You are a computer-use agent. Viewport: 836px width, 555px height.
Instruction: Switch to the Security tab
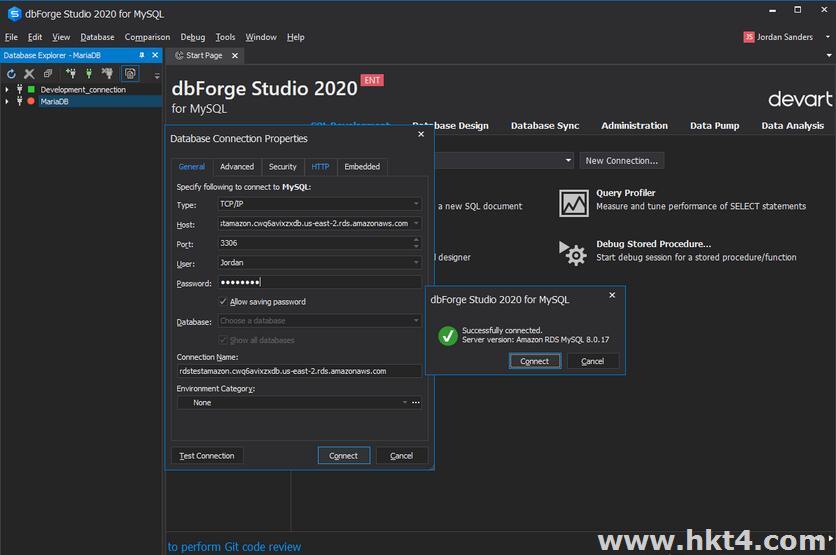[x=283, y=166]
